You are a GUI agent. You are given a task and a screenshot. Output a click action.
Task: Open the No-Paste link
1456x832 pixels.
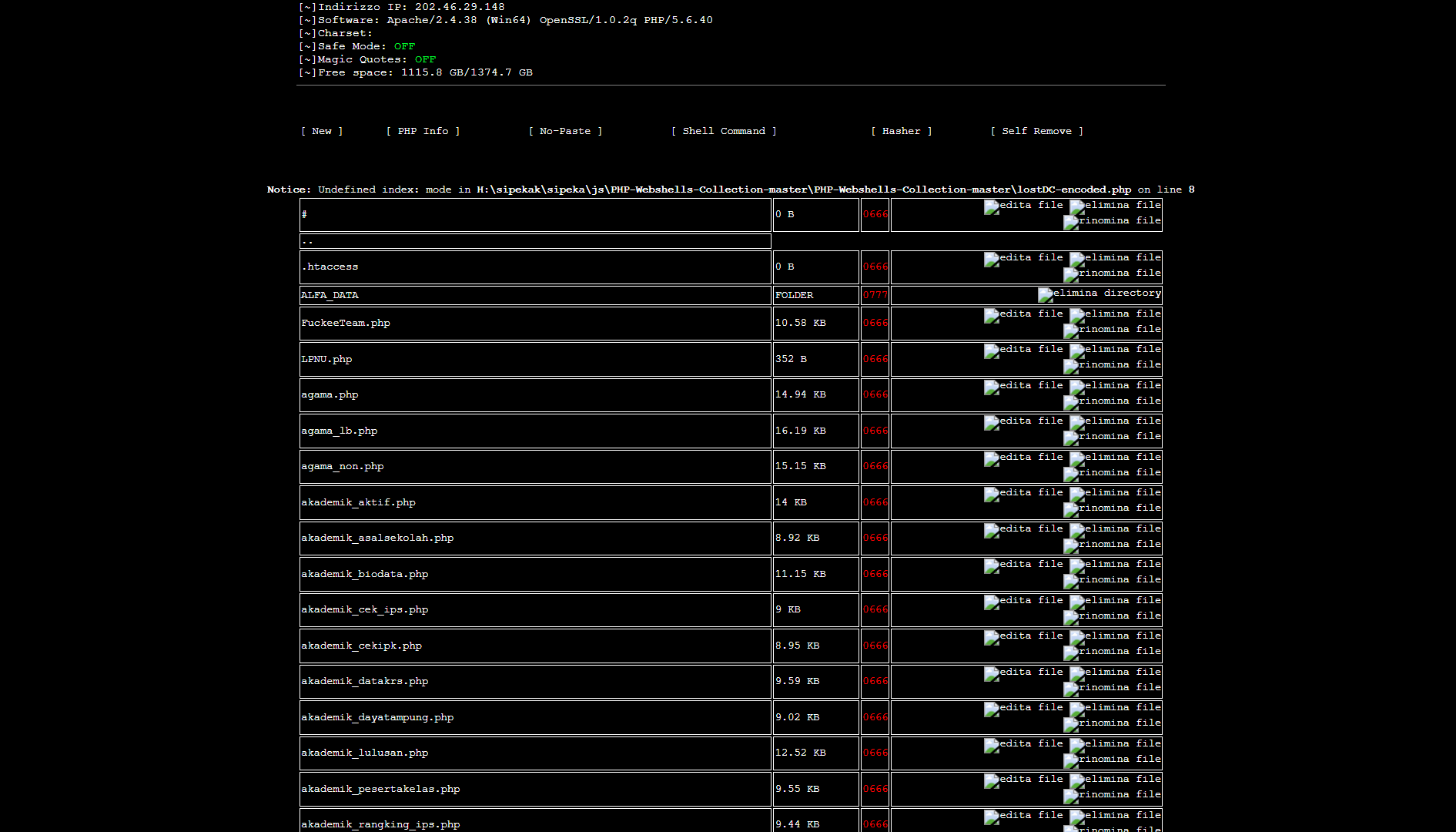click(565, 131)
